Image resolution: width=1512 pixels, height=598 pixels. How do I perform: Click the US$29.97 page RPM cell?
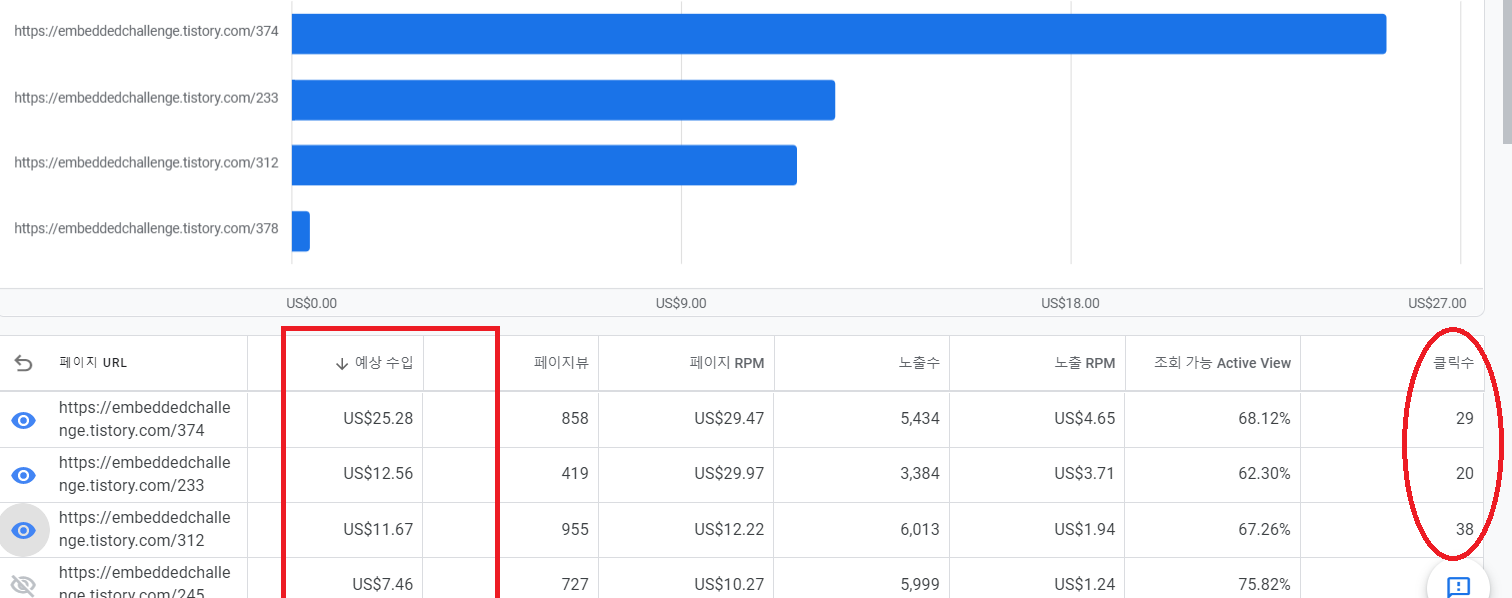click(x=729, y=474)
